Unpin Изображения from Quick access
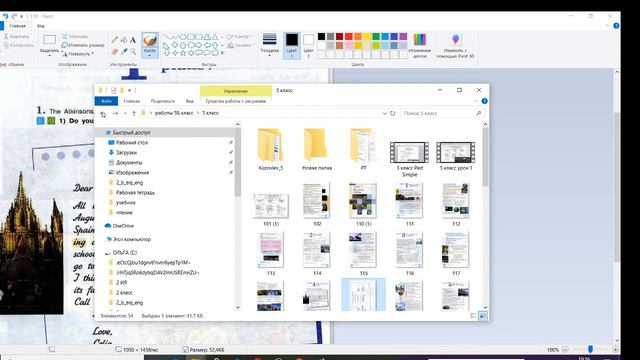 click(231, 173)
